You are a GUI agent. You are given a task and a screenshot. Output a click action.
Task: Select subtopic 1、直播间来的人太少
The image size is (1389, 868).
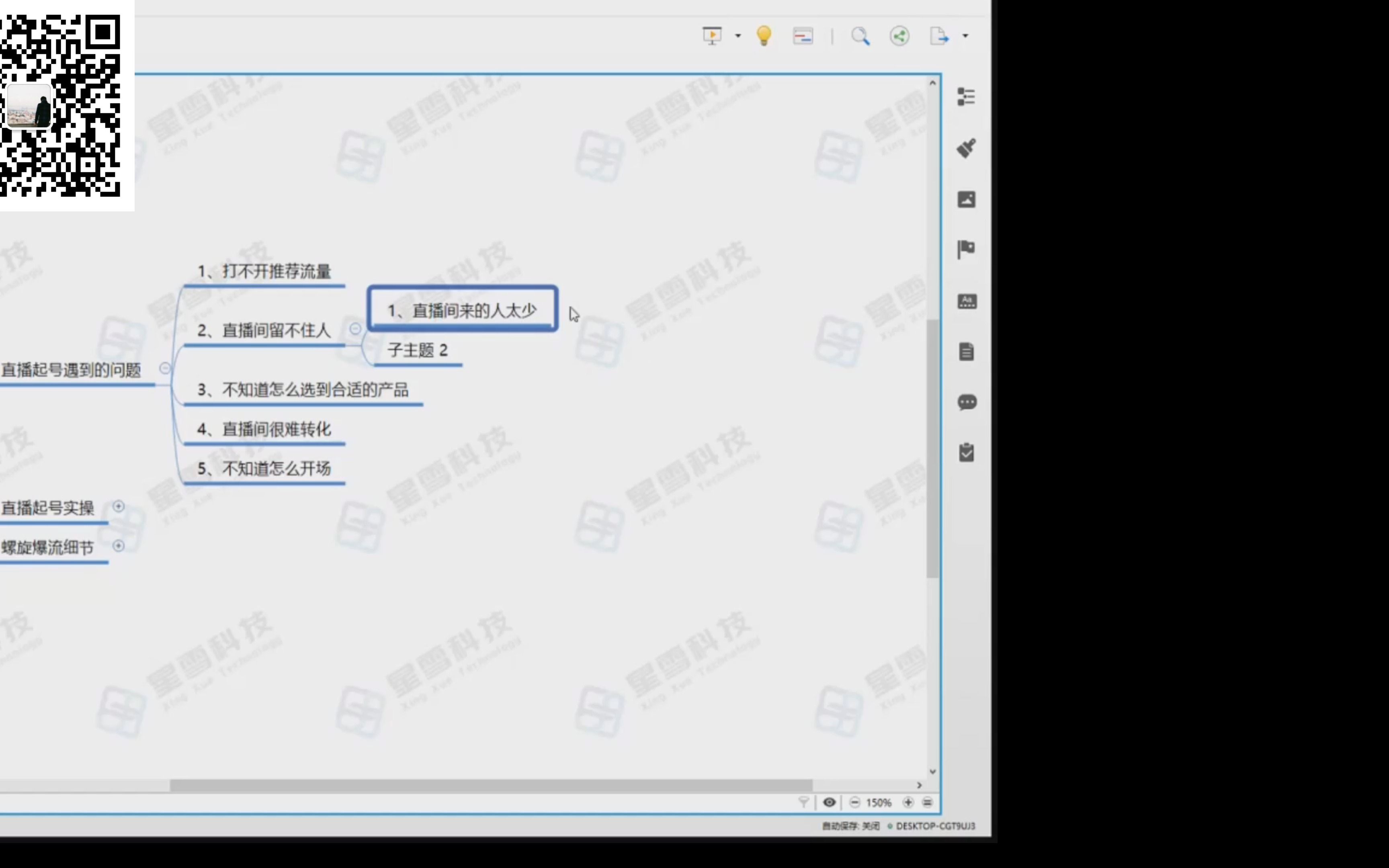(x=463, y=310)
